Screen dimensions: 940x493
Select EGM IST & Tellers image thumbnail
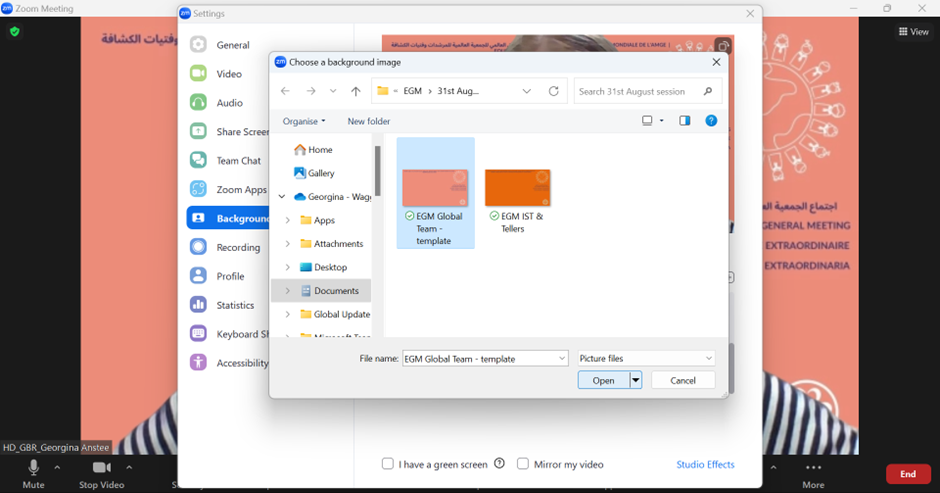(518, 188)
